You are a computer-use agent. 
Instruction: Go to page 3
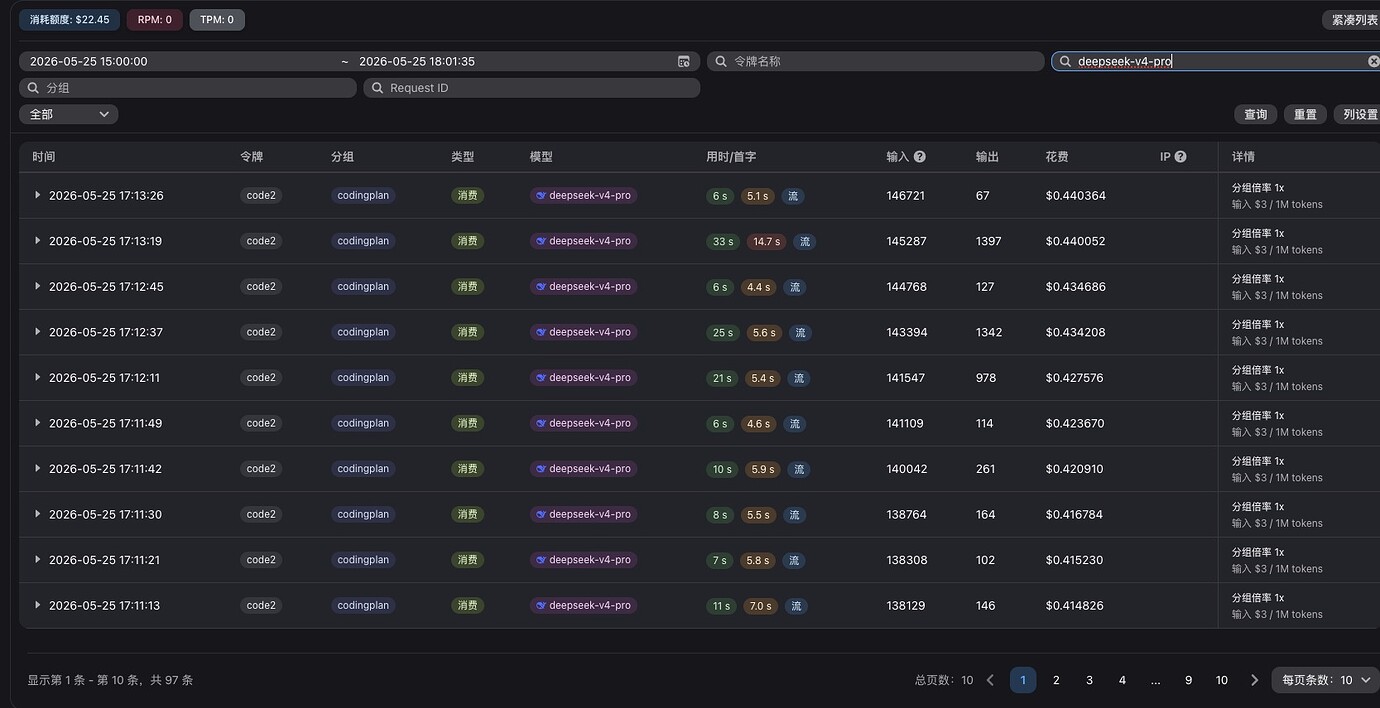pos(1089,680)
